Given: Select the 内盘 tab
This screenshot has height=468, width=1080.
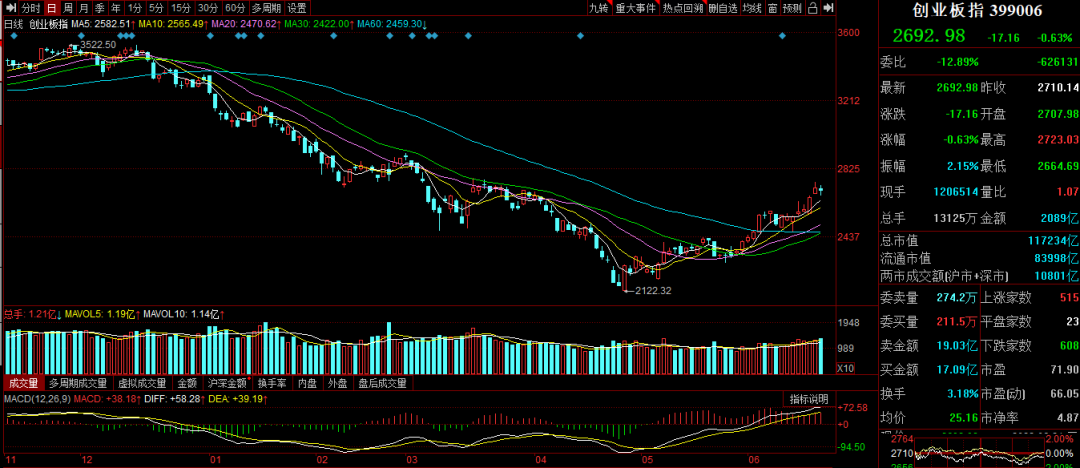Looking at the screenshot, I should click(308, 383).
